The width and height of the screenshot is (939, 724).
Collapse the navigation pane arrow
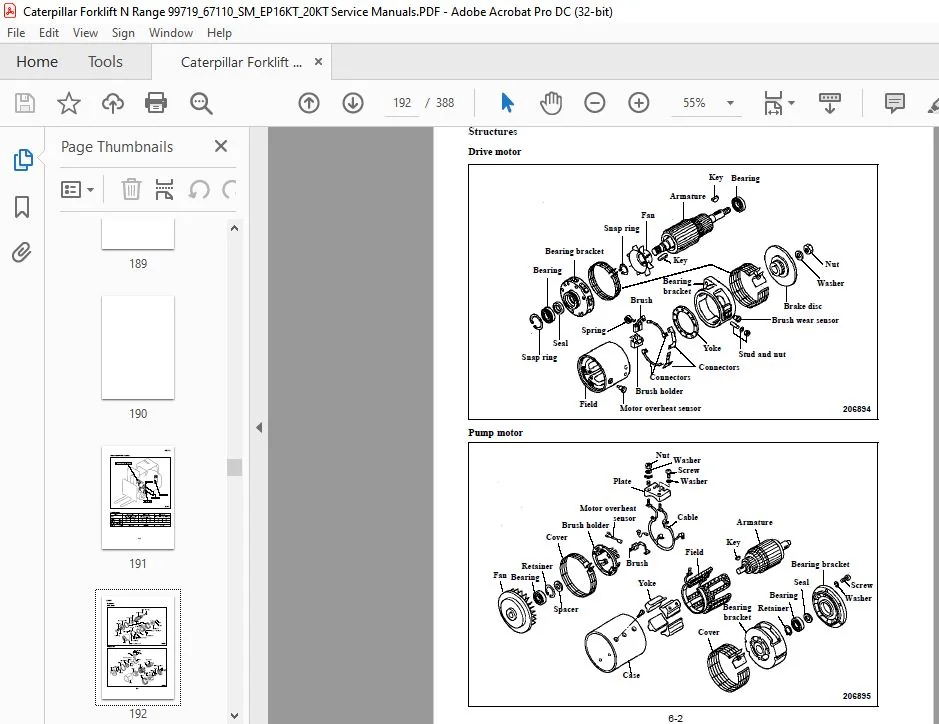tap(259, 428)
